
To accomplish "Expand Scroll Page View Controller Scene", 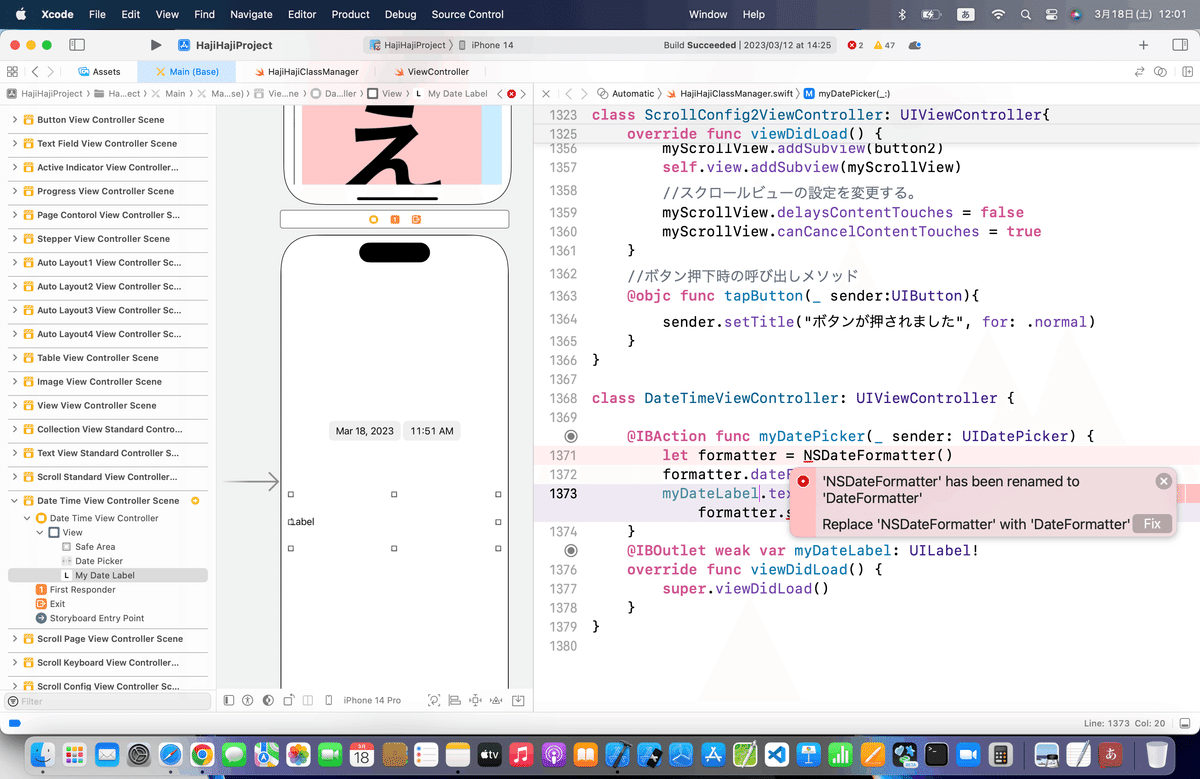I will pyautogui.click(x=15, y=639).
